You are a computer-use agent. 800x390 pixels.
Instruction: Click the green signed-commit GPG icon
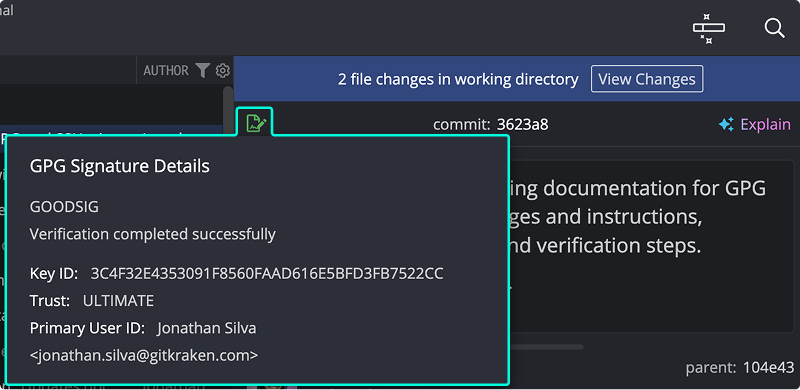(x=256, y=124)
